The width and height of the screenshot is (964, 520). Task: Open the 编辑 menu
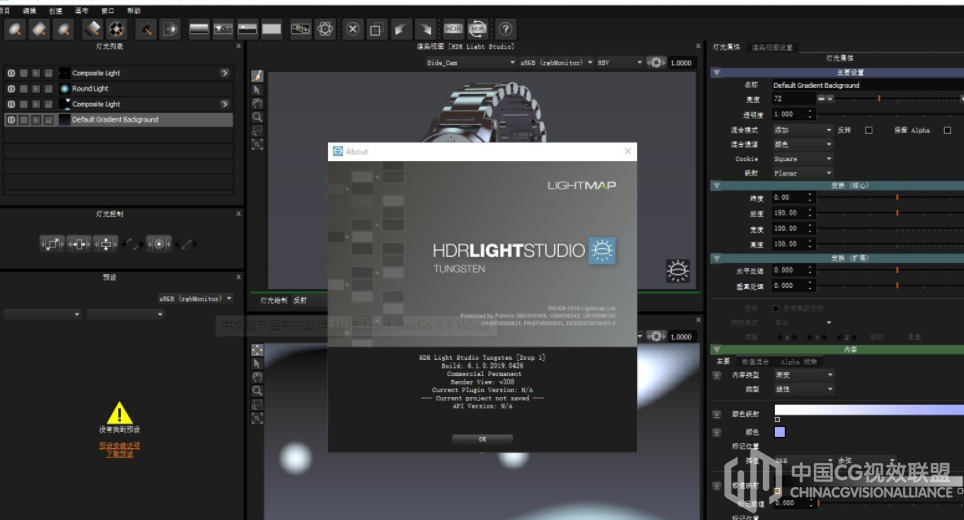[x=29, y=10]
